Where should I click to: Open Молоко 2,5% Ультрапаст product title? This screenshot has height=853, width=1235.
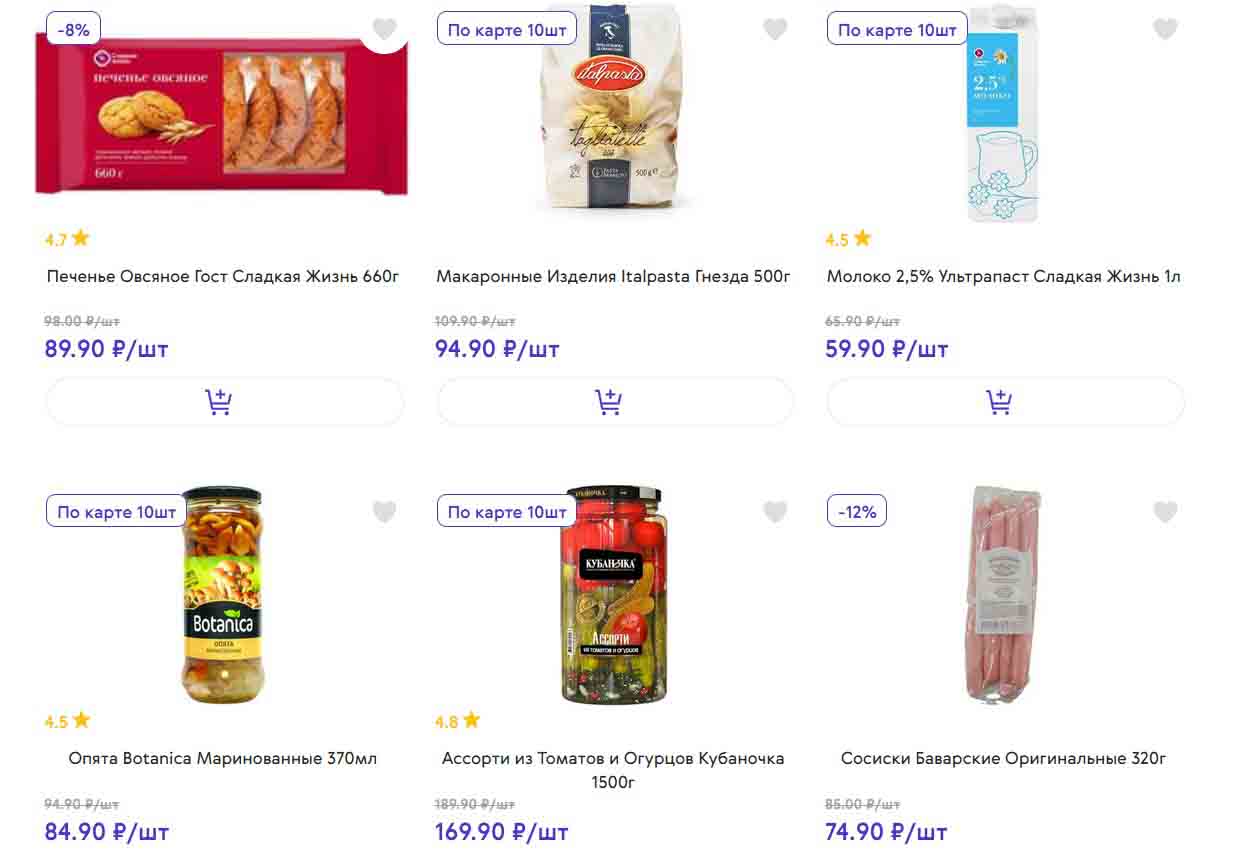pyautogui.click(x=1003, y=276)
